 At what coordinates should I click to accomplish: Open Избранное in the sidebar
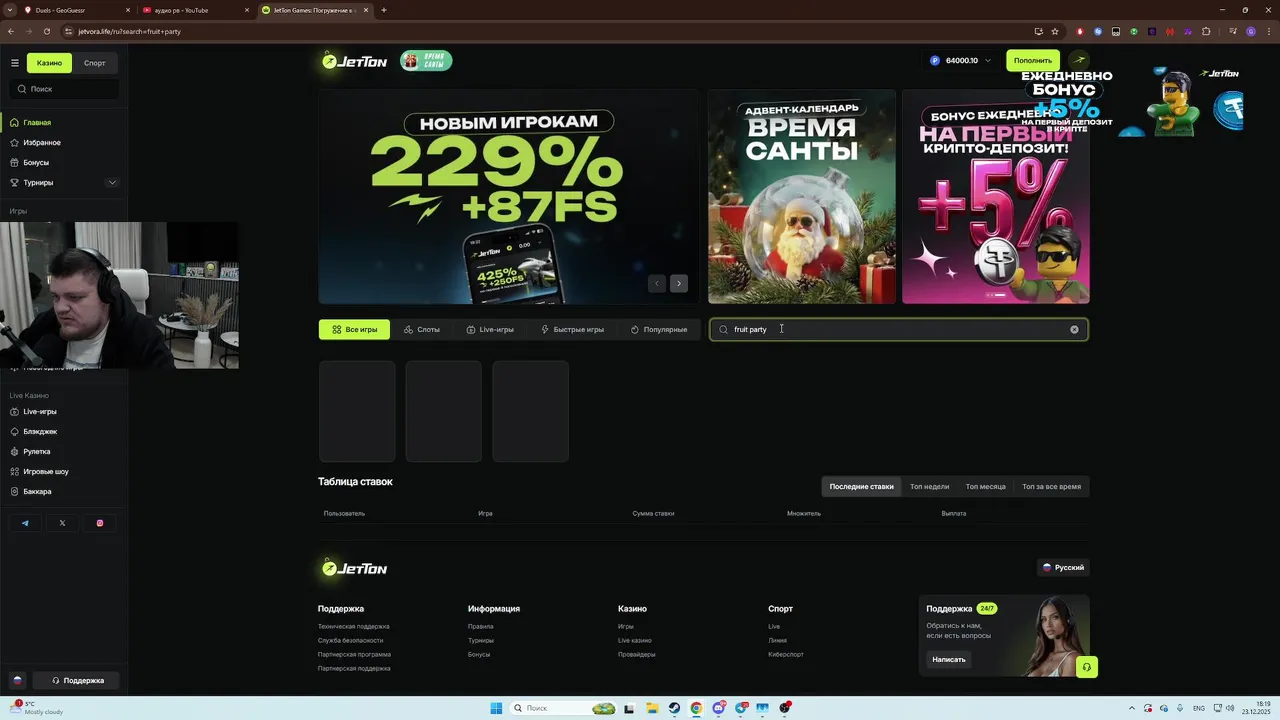tap(42, 143)
